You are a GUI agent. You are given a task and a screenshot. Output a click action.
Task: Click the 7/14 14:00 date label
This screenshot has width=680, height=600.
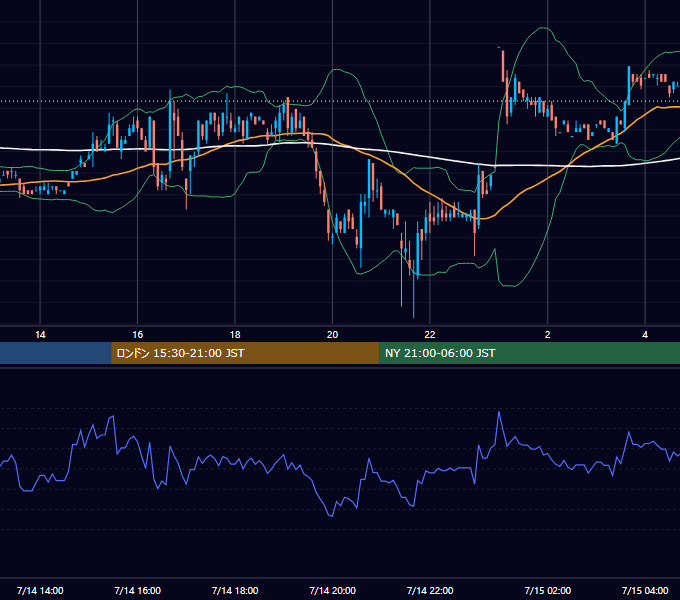point(40,590)
